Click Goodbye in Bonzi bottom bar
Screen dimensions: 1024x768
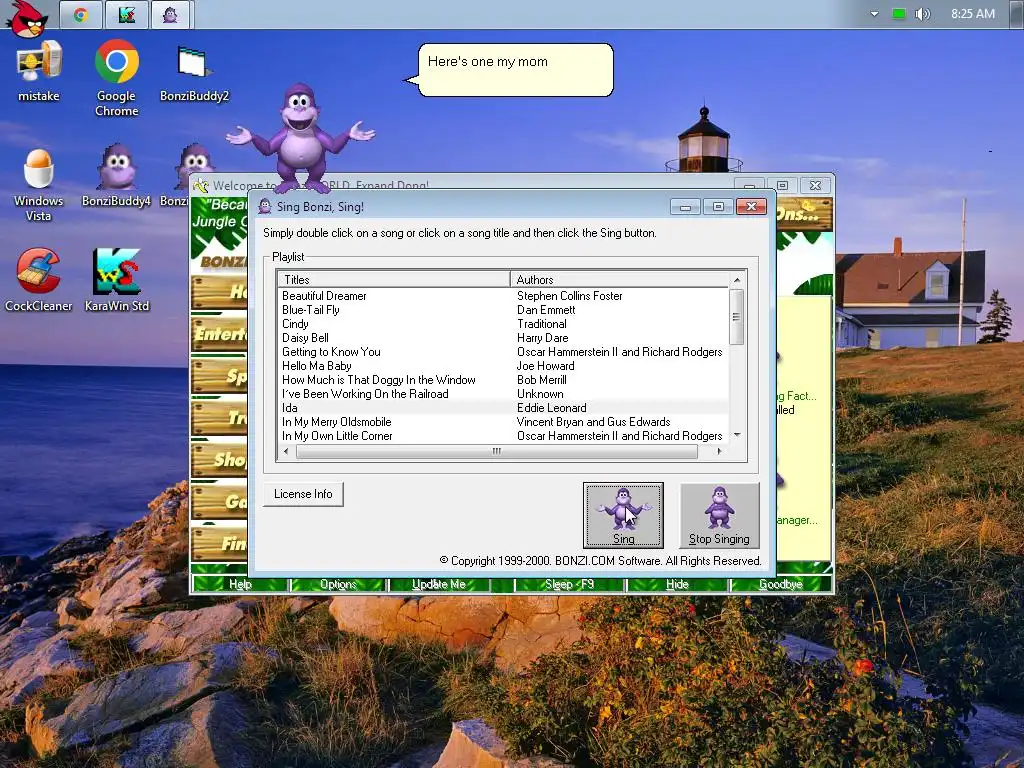[x=780, y=584]
